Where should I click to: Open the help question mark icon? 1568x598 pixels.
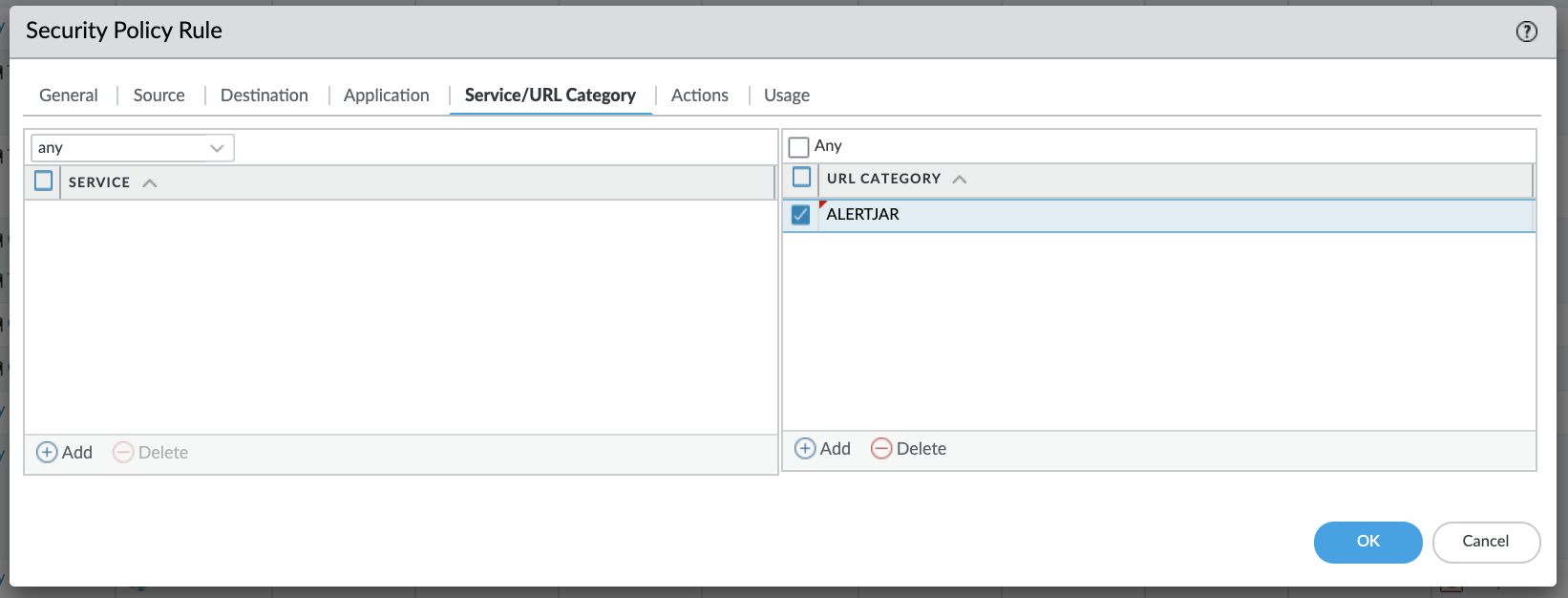[x=1526, y=32]
